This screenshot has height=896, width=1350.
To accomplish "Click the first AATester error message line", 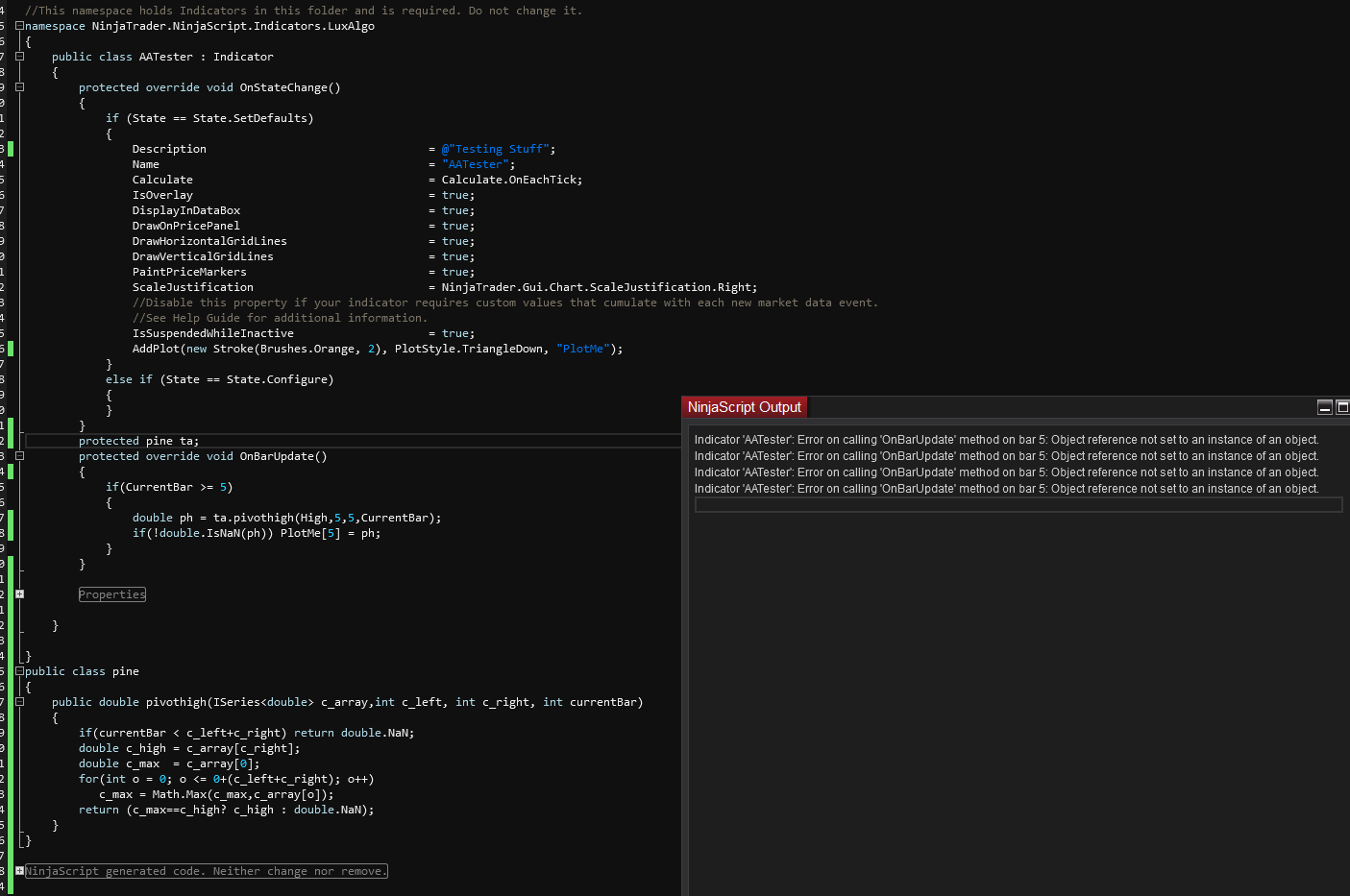I will [x=1006, y=440].
